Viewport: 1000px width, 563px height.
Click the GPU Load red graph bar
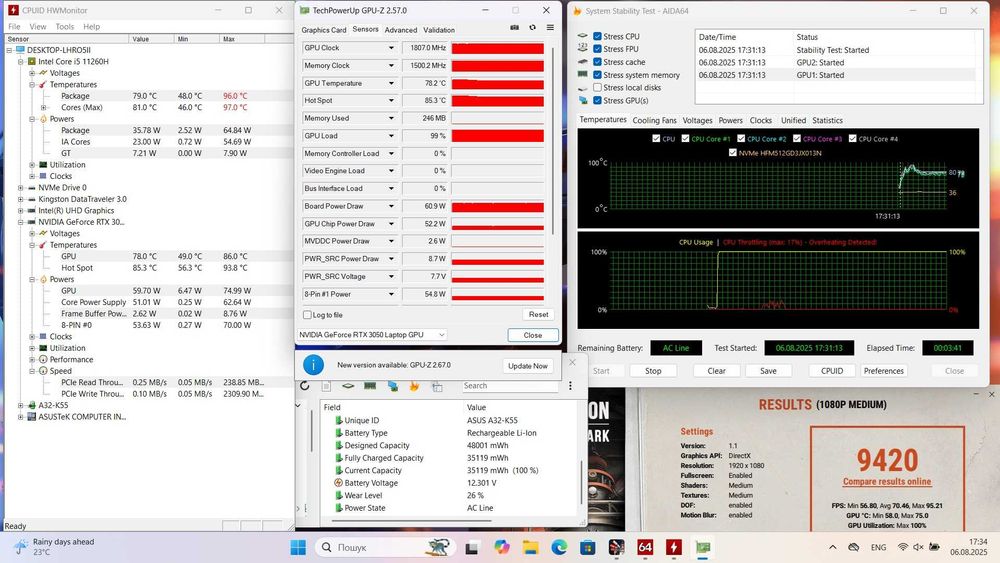pos(497,136)
